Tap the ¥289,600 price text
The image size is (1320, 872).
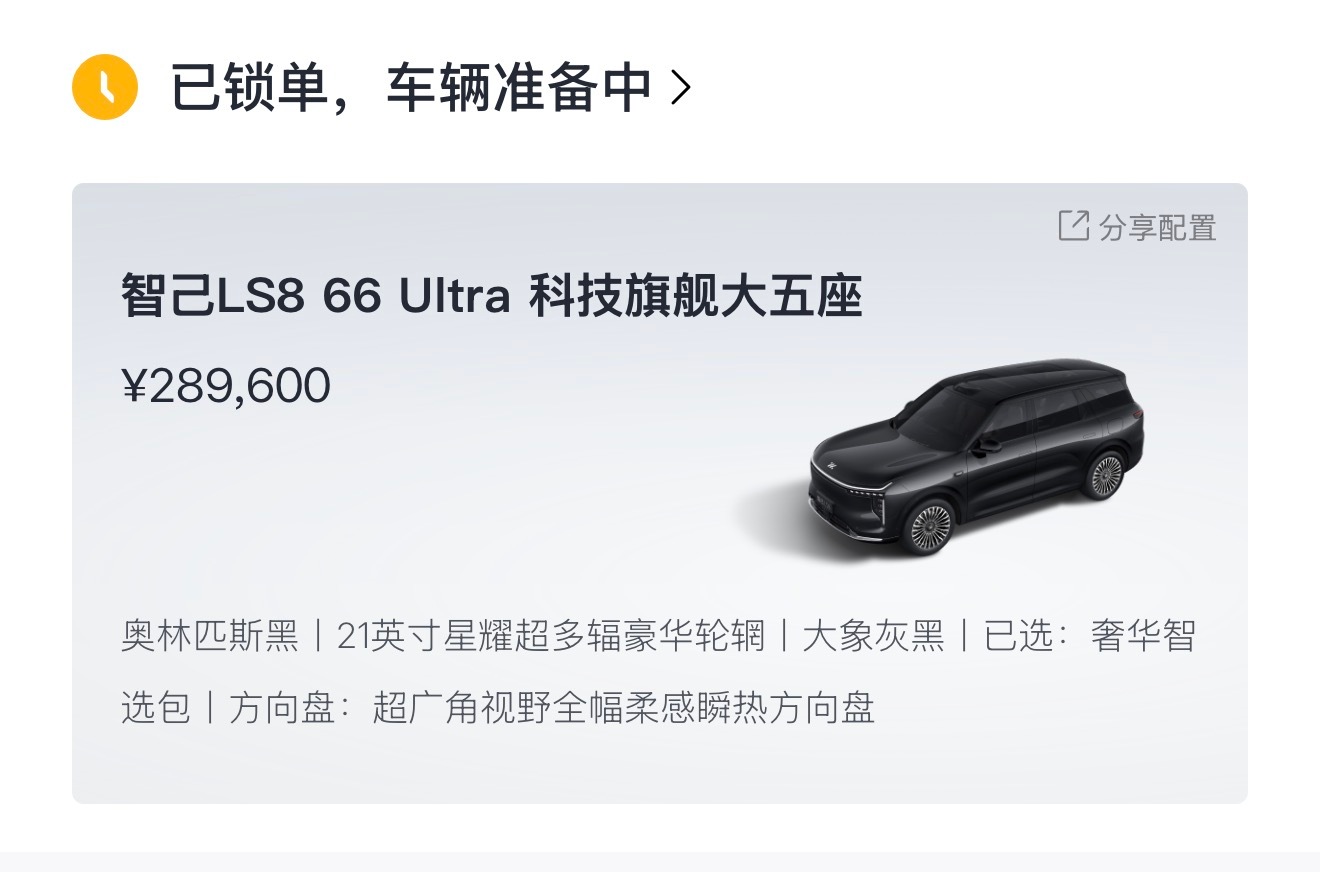coord(226,386)
